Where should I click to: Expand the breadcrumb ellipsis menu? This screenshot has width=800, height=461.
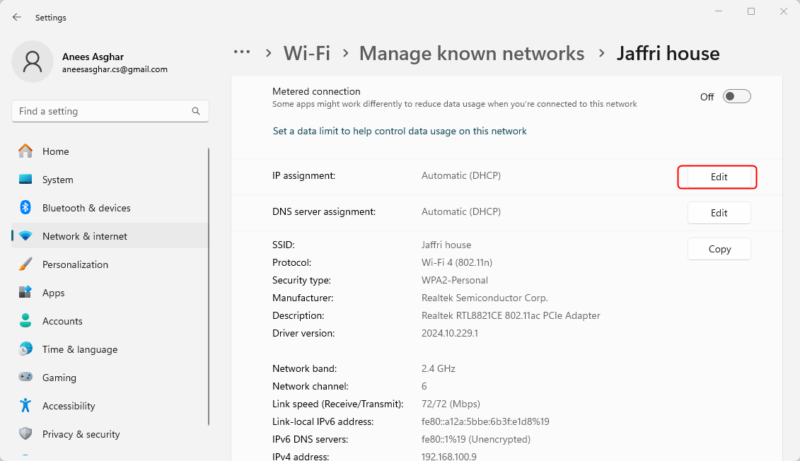[241, 53]
